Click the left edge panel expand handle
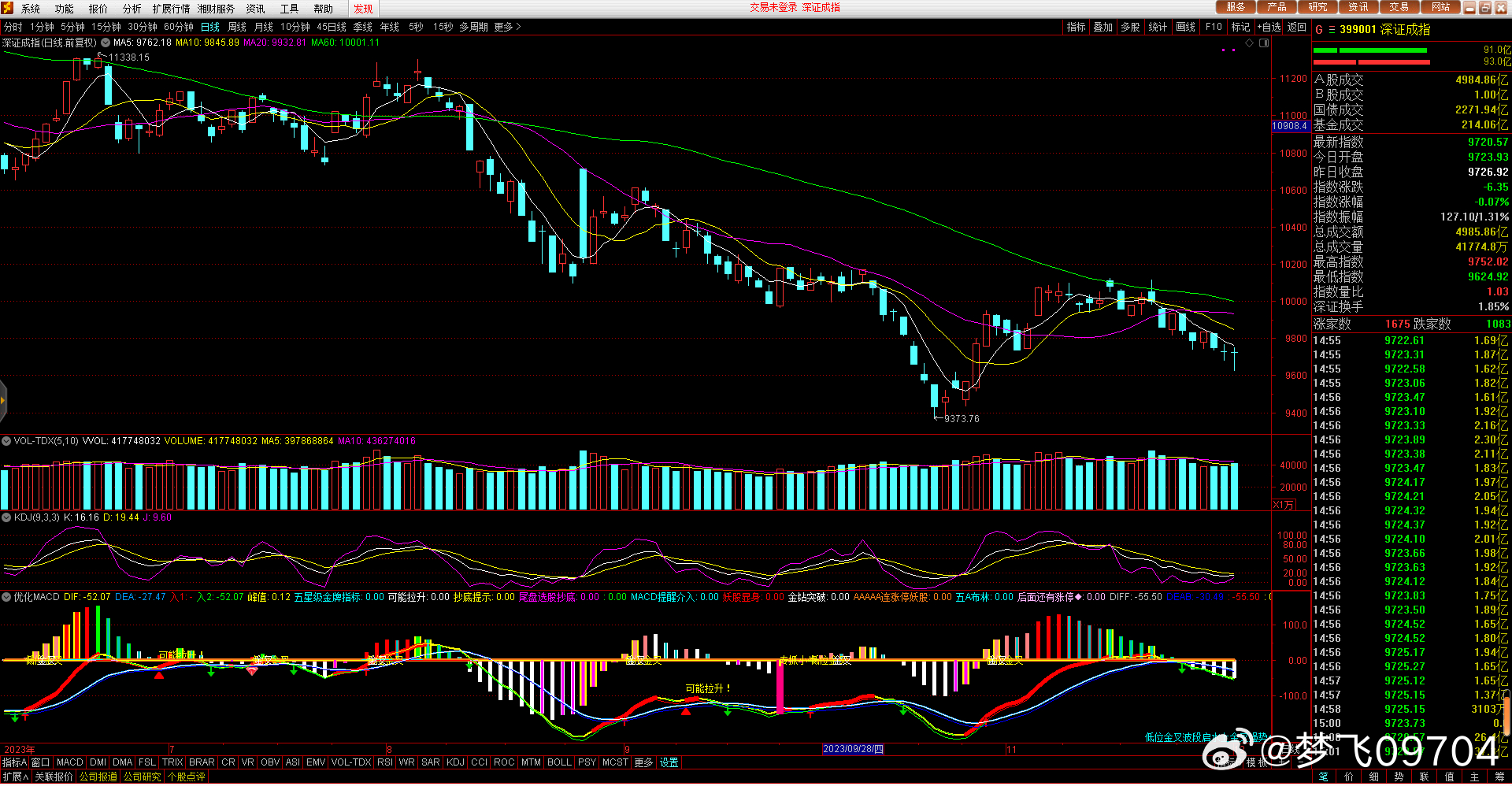 pos(3,400)
